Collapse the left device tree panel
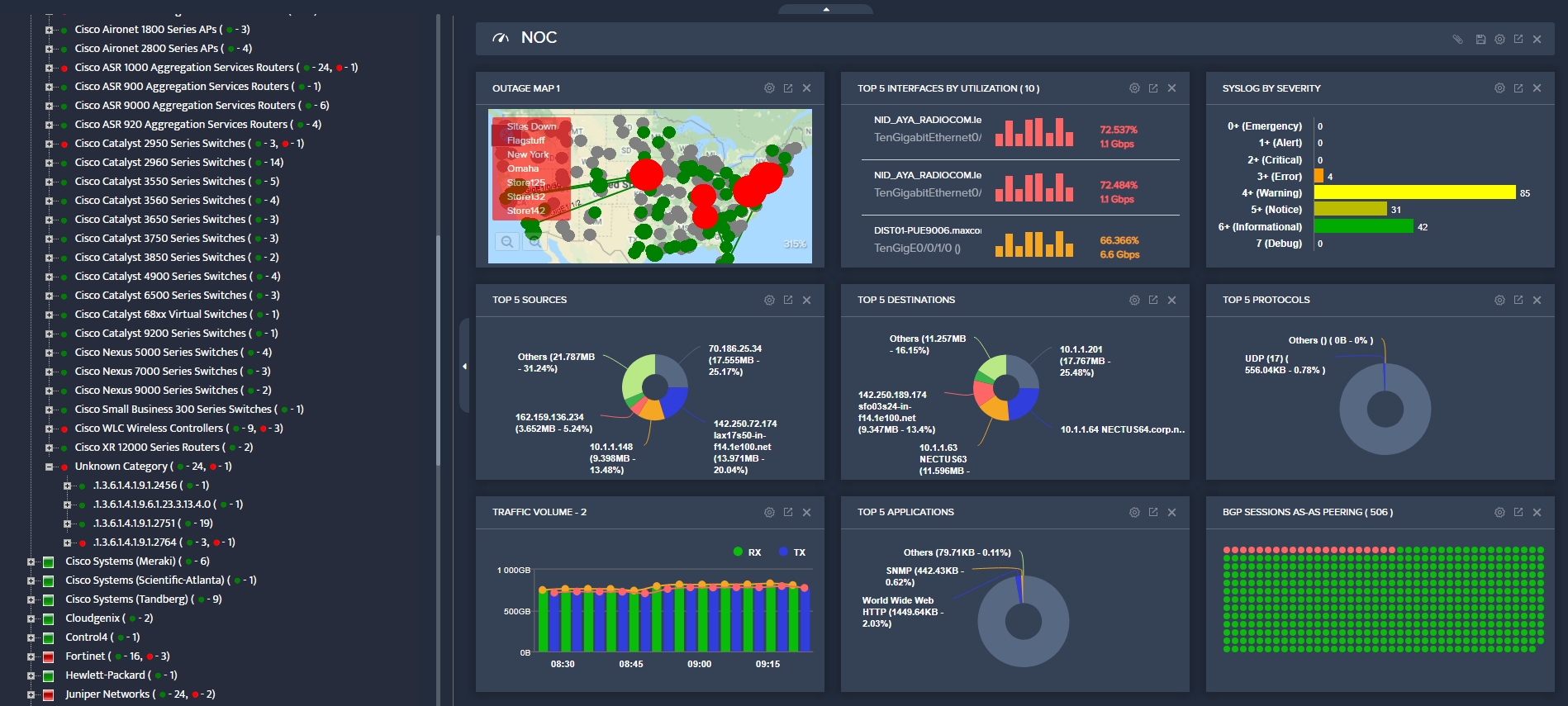 tap(464, 366)
